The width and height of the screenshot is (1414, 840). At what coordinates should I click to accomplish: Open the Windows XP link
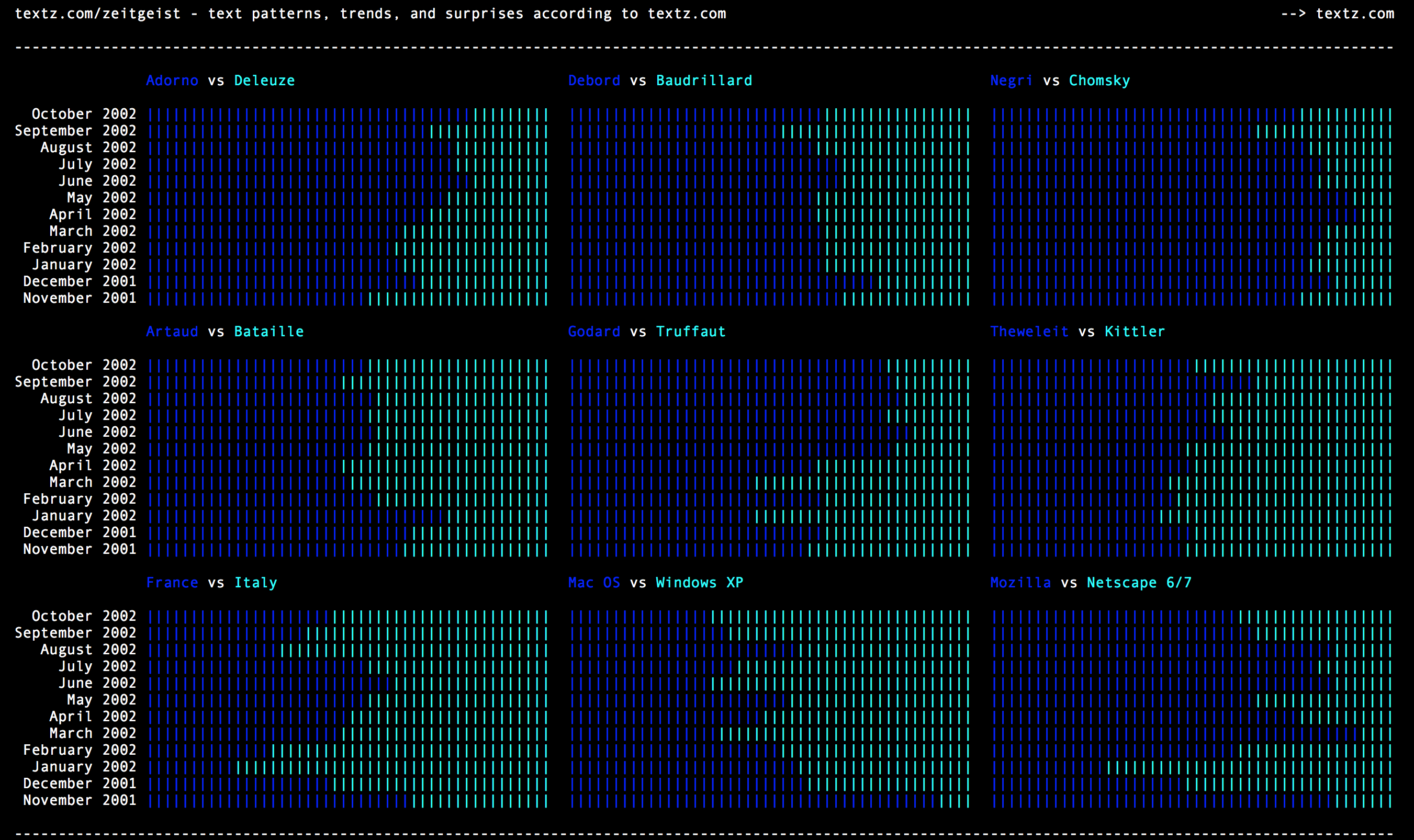tap(699, 583)
